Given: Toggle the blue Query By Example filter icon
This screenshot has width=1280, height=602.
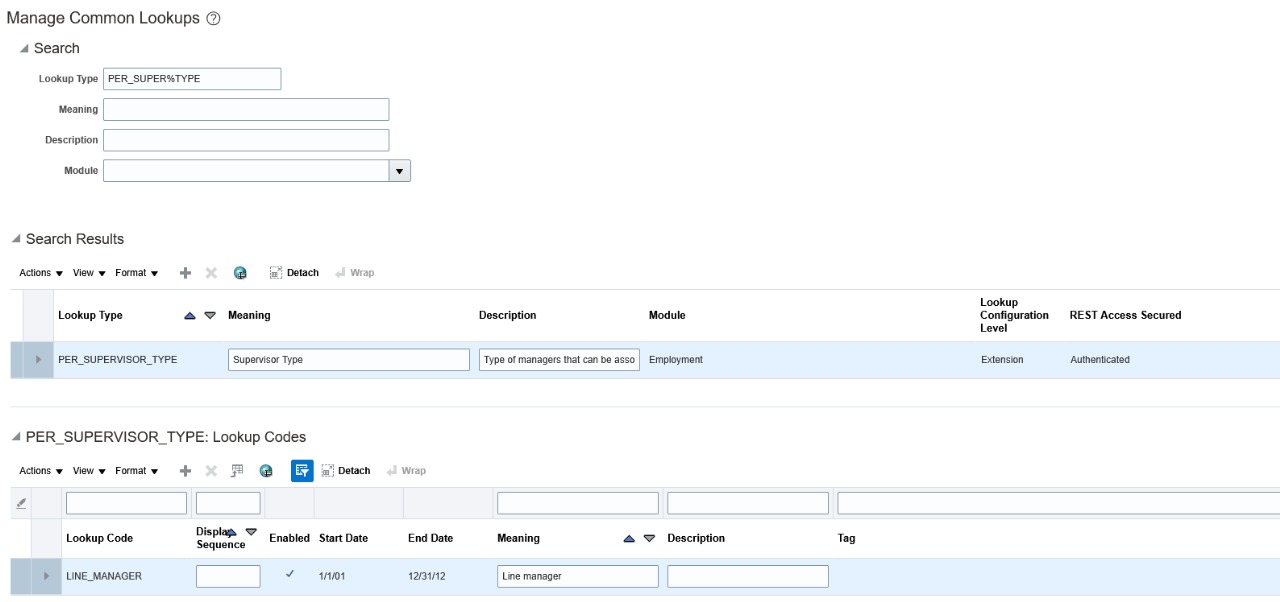Looking at the screenshot, I should point(300,470).
